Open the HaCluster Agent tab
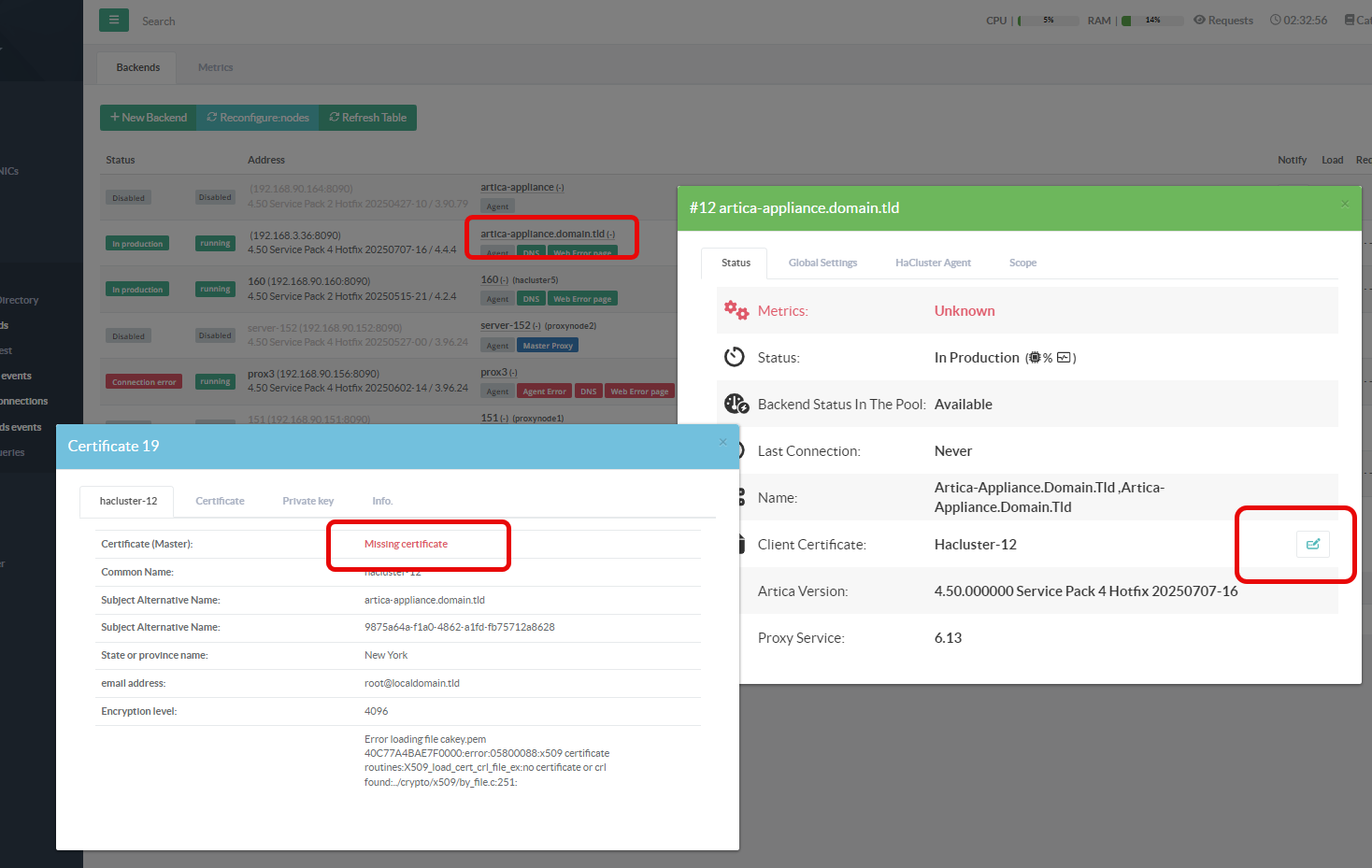1372x868 pixels. pos(933,263)
